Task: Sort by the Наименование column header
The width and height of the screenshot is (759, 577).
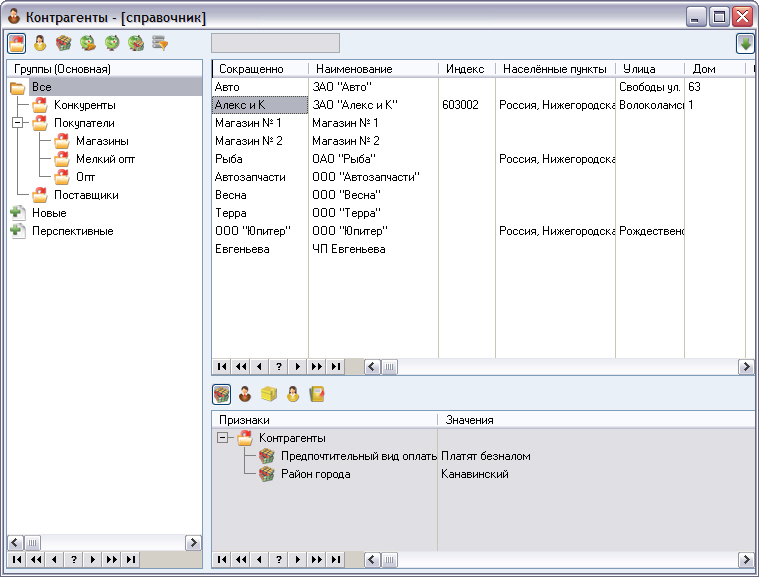Action: click(x=373, y=69)
